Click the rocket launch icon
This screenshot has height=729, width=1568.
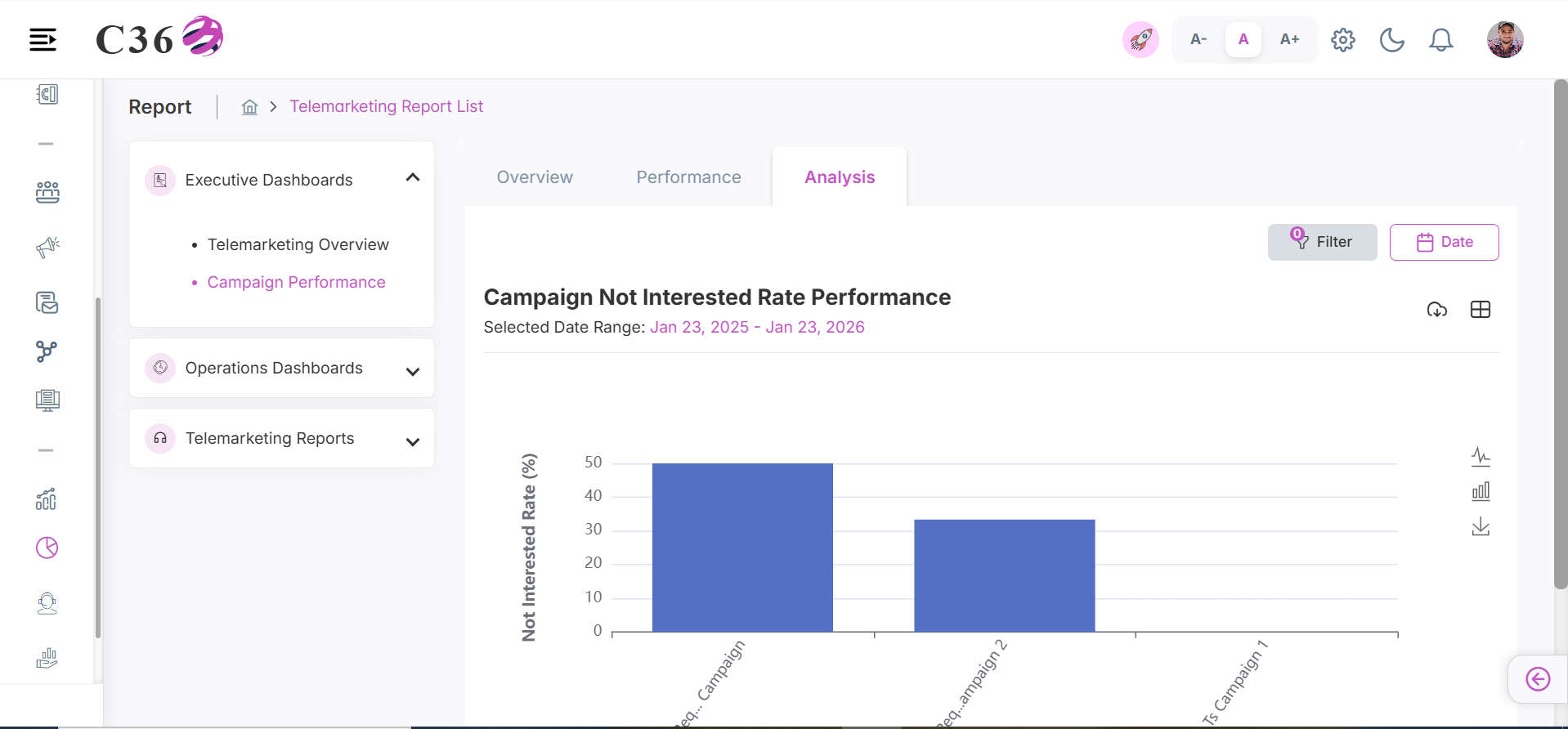pyautogui.click(x=1140, y=39)
